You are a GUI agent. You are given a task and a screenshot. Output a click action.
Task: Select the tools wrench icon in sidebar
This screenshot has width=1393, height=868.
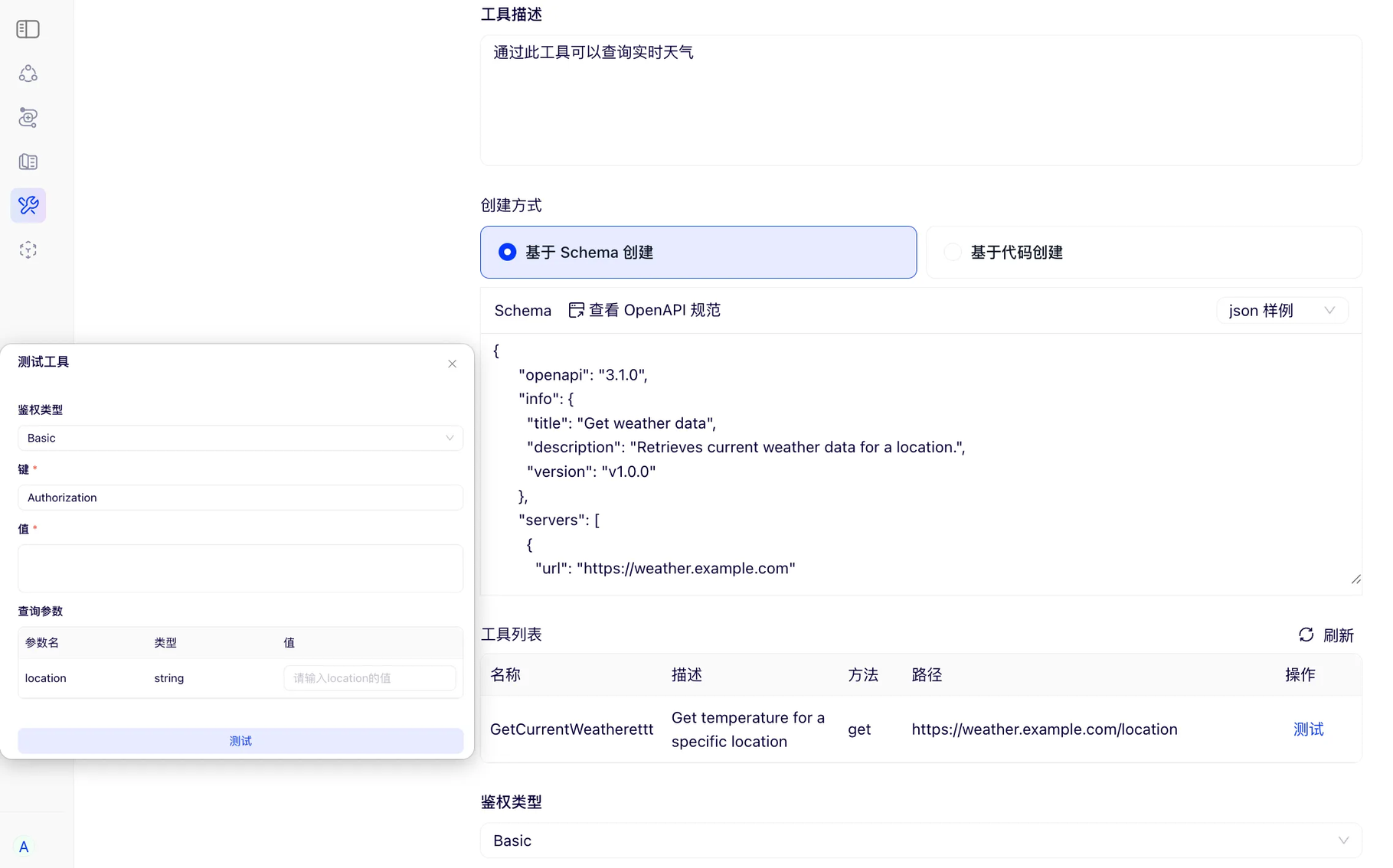pos(28,205)
